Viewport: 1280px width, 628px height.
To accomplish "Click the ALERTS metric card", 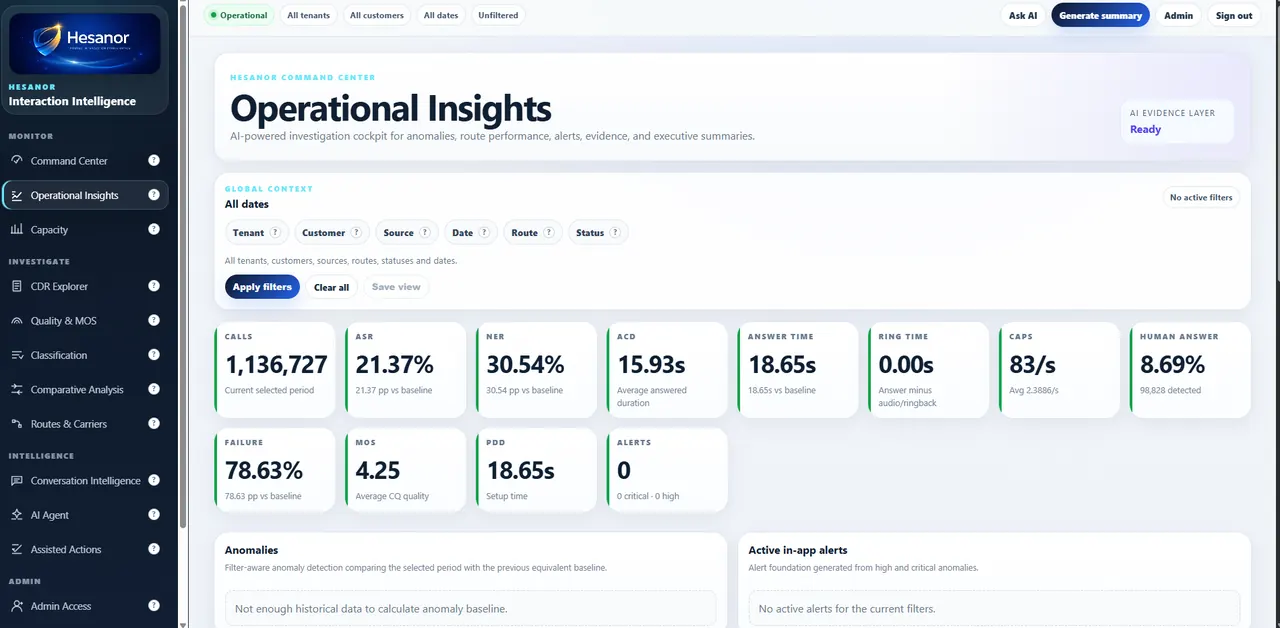I will (x=667, y=470).
